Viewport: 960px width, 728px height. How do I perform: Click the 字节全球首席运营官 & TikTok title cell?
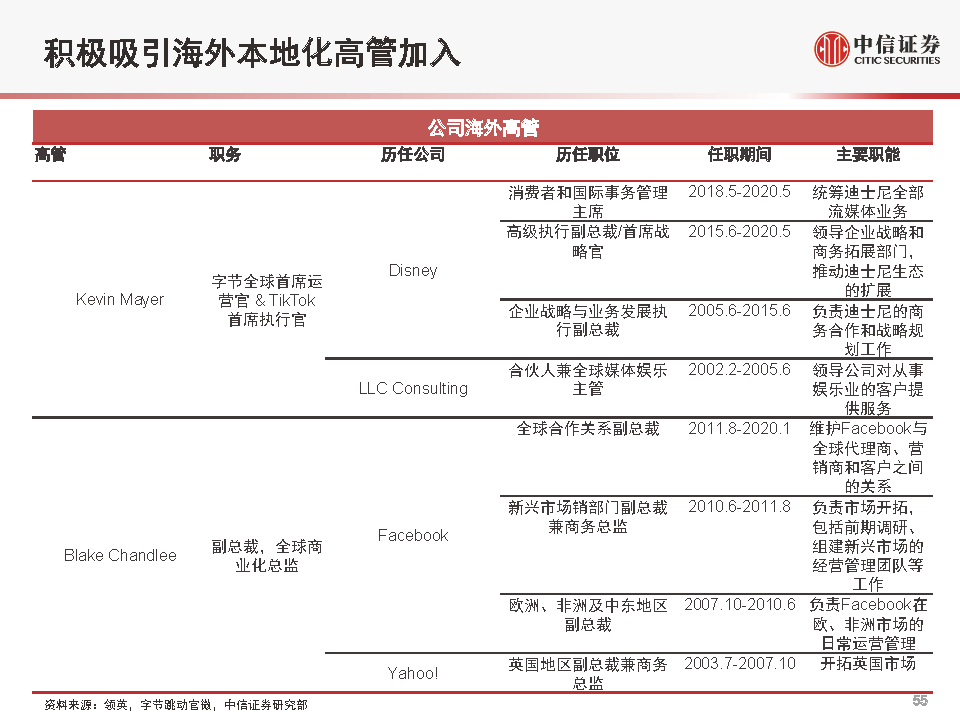coord(267,300)
